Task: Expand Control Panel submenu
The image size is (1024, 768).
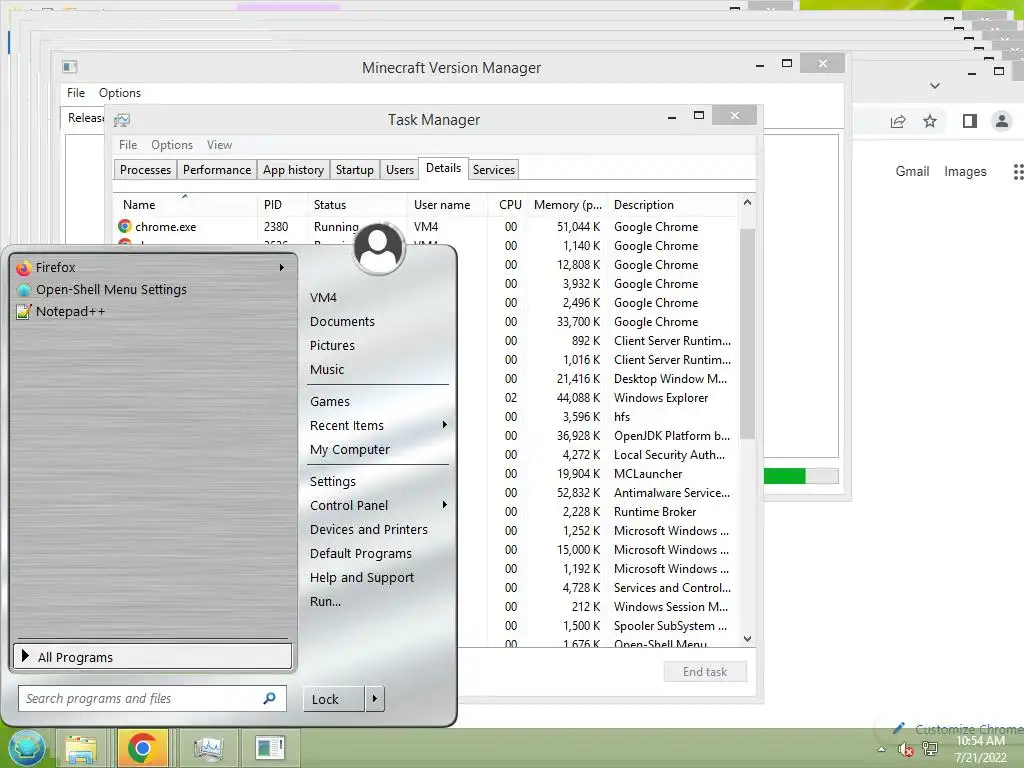Action: (444, 505)
